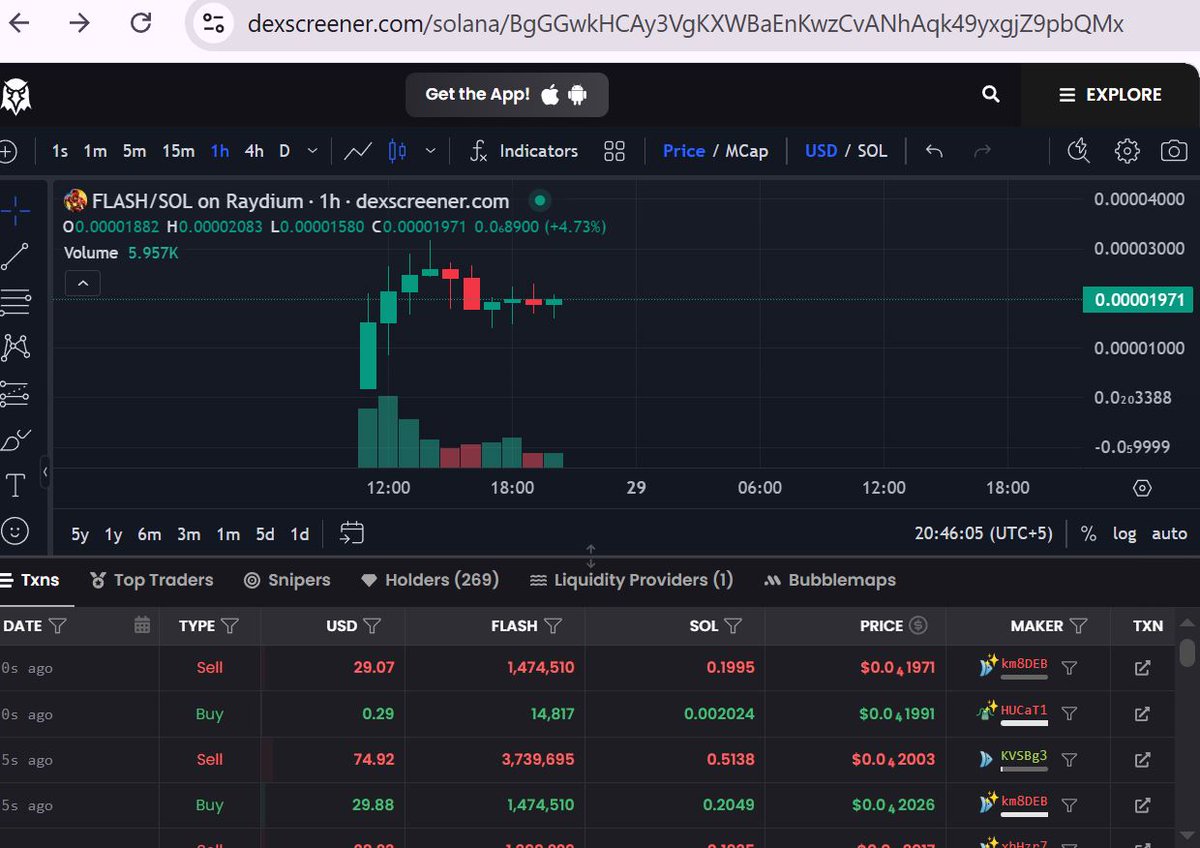1200x848 pixels.
Task: Open the emoji icons tool
Action: pyautogui.click(x=15, y=530)
